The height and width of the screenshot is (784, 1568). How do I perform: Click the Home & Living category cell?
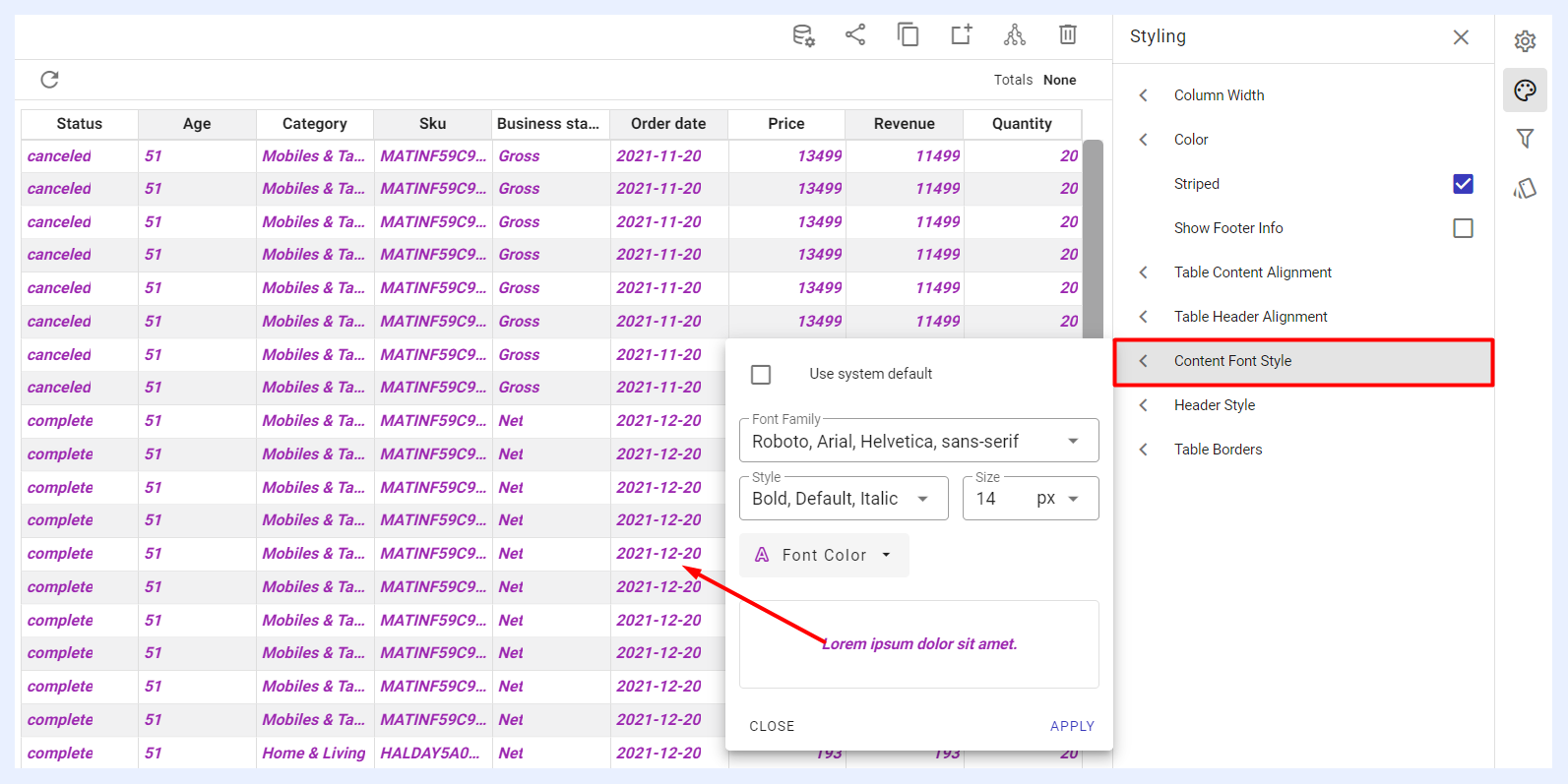pos(314,754)
